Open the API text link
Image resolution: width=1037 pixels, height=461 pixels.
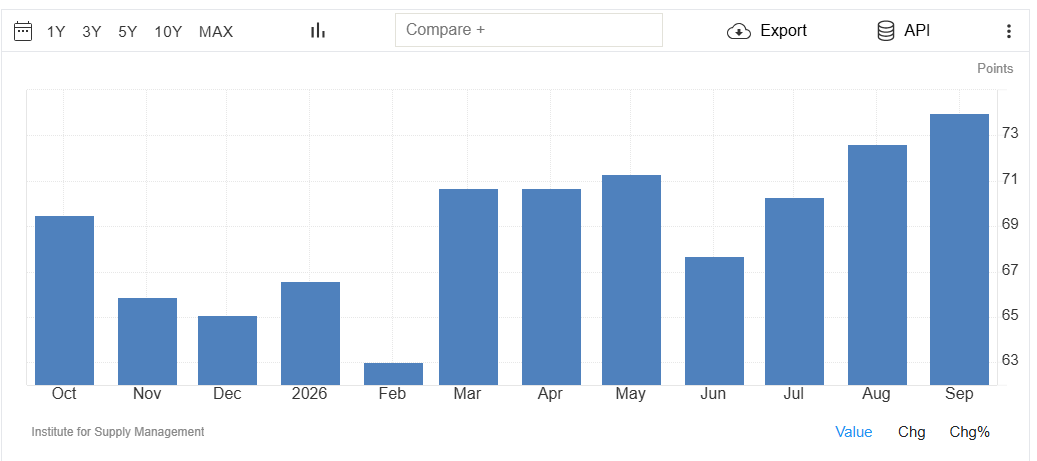(917, 31)
